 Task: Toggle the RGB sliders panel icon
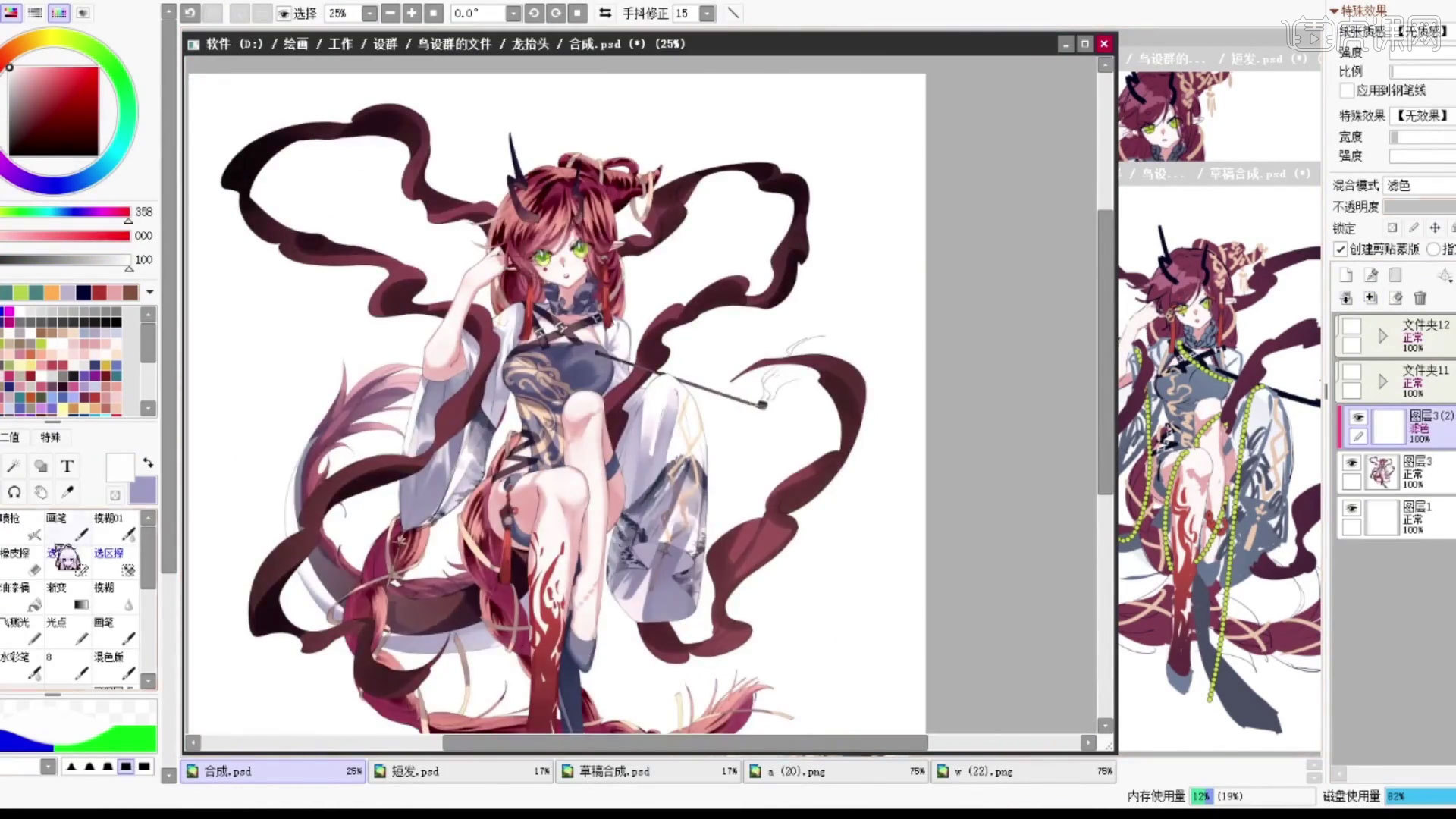point(35,13)
